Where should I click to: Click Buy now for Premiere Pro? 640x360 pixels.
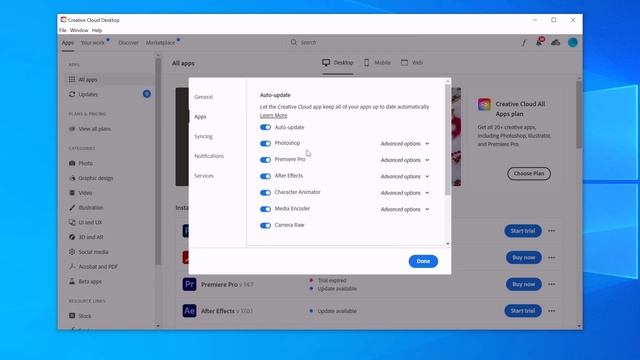click(x=524, y=284)
